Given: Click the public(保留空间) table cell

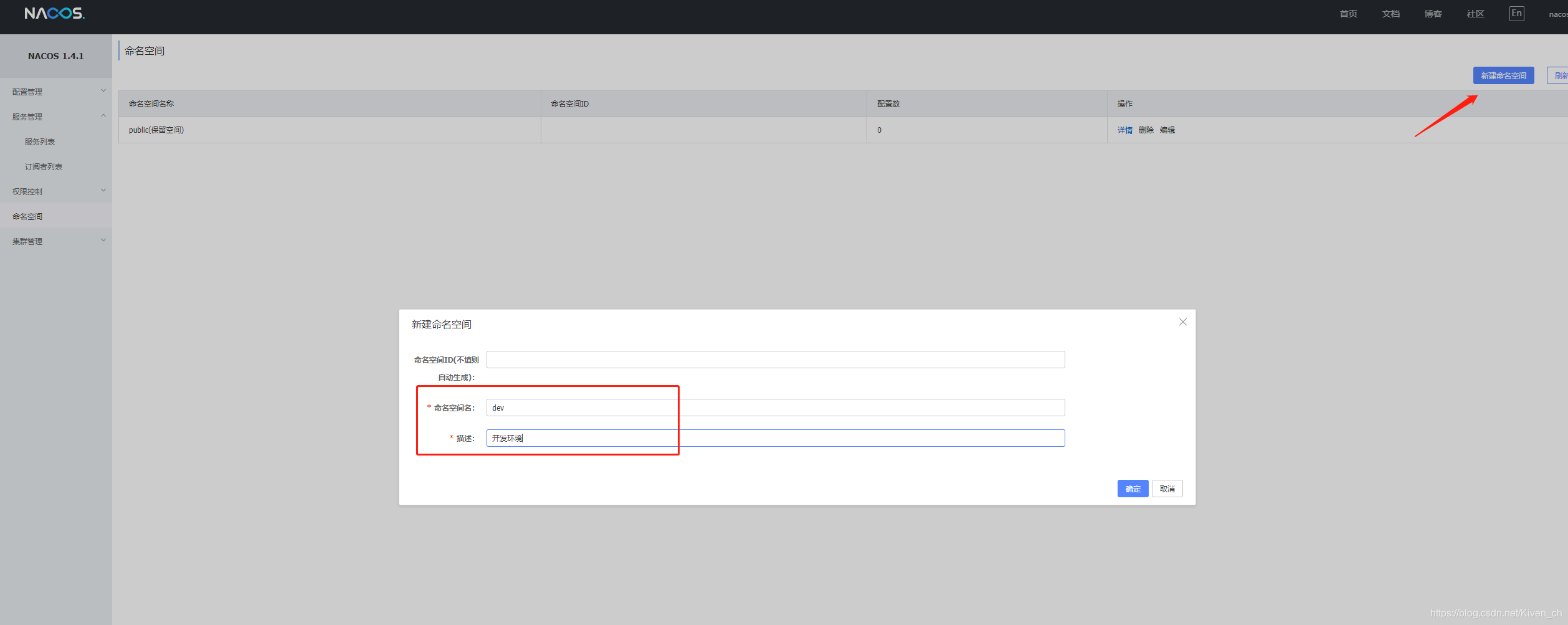Looking at the screenshot, I should click(330, 130).
